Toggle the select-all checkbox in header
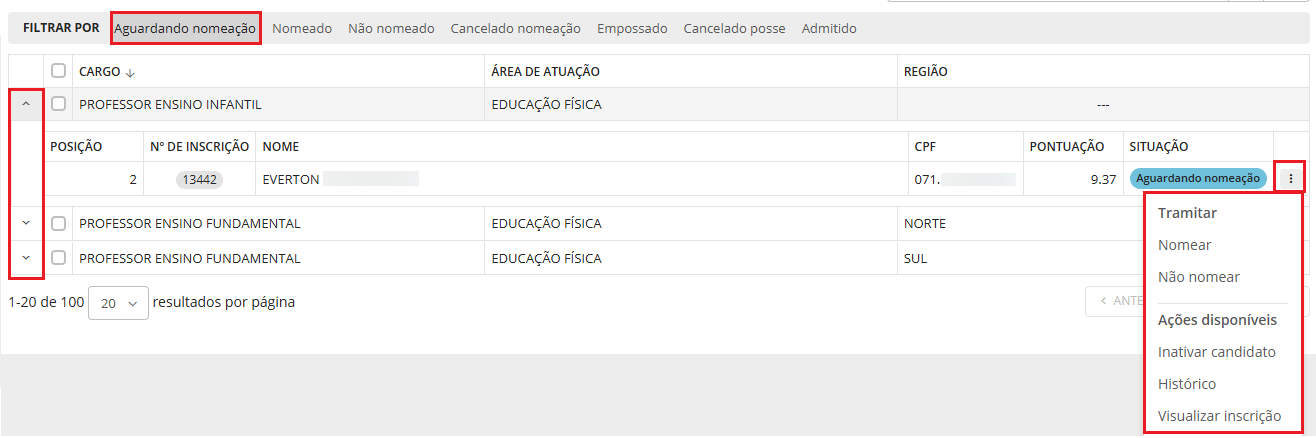This screenshot has width=1316, height=438. pyautogui.click(x=59, y=71)
